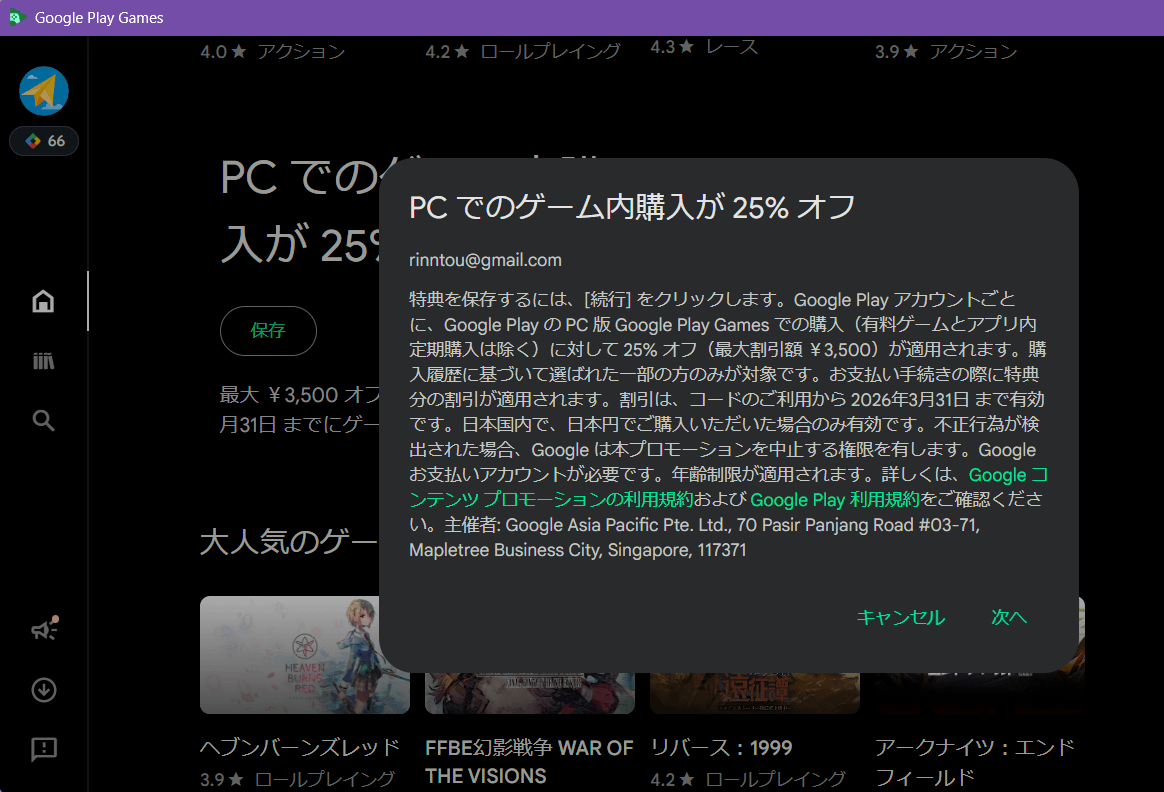
Task: Click the Google Play Games title bar logo
Action: (15, 17)
